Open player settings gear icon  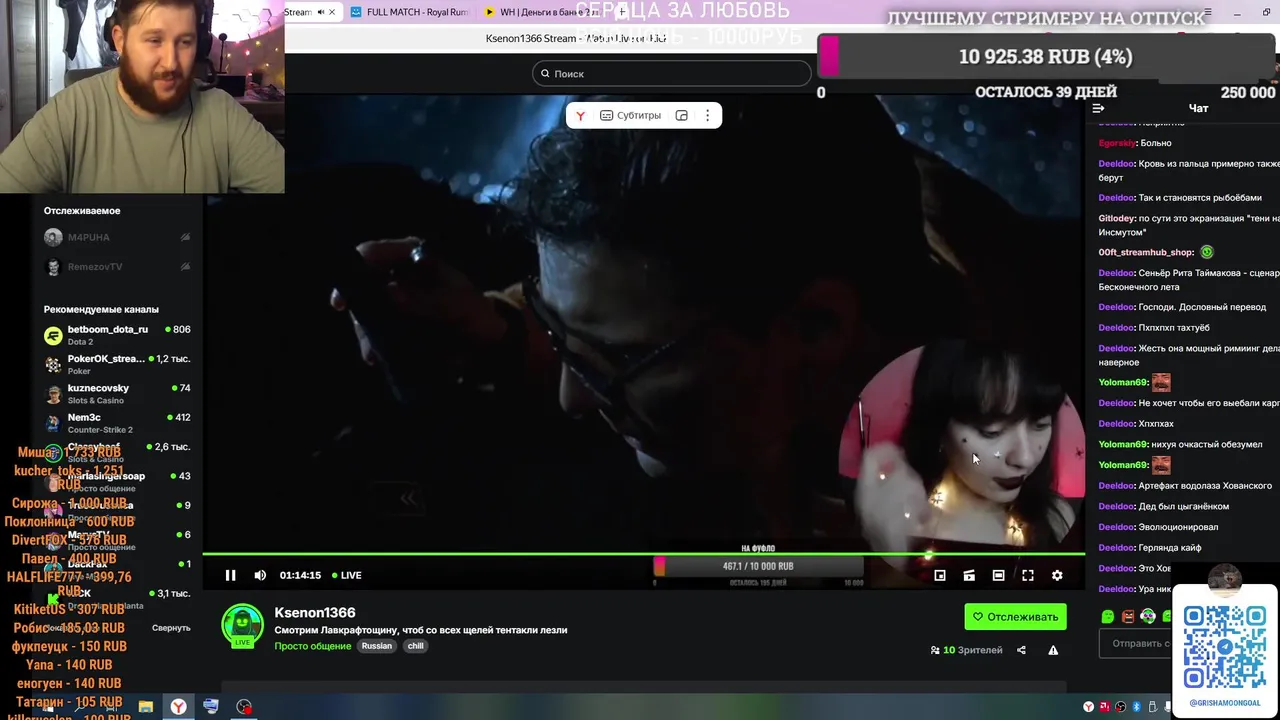1057,575
